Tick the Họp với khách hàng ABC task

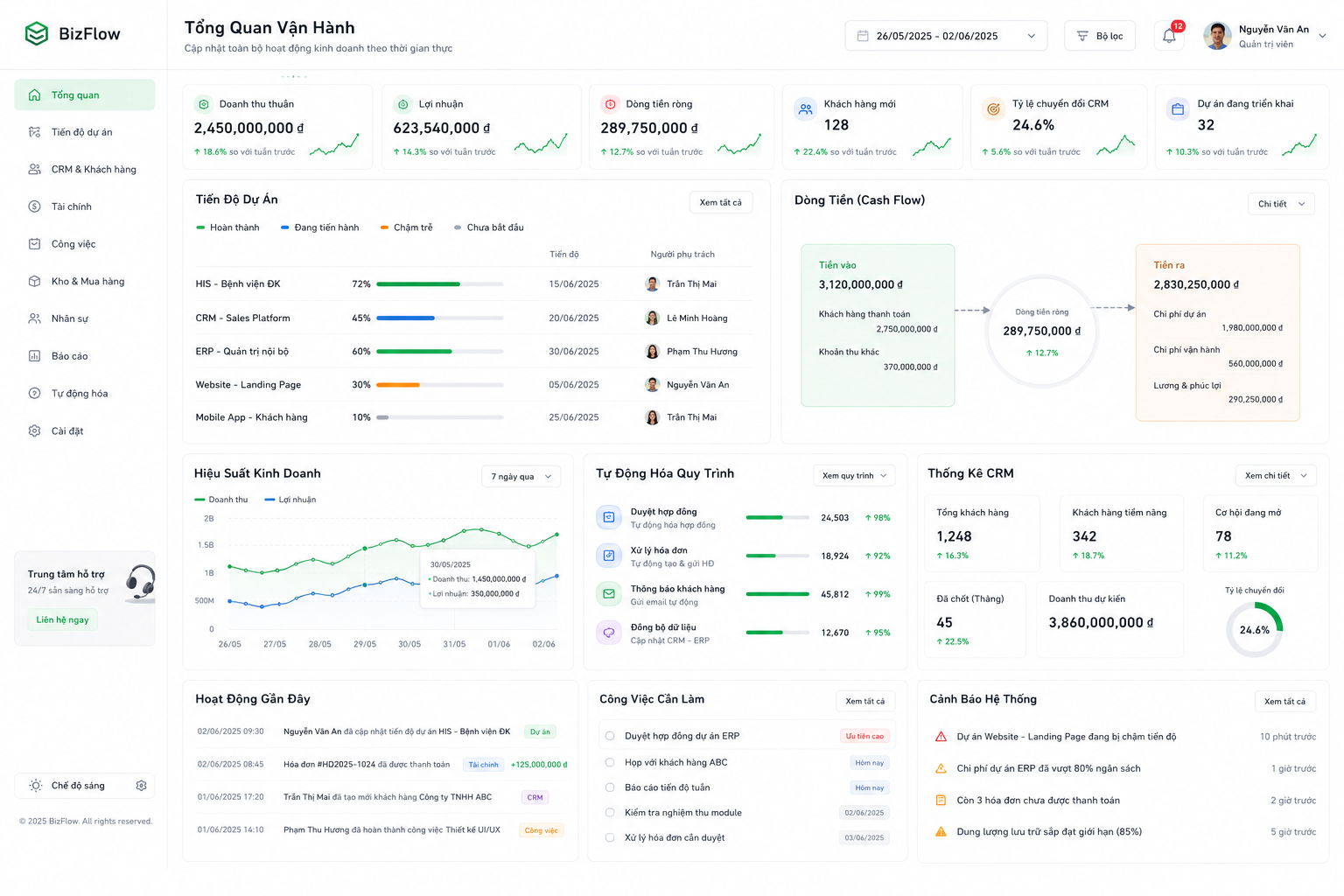610,762
